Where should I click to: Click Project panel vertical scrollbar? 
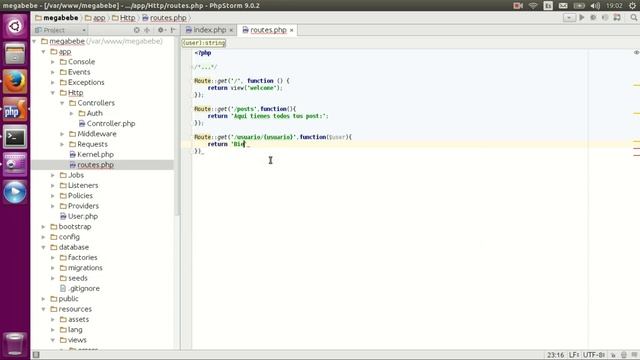[177, 127]
